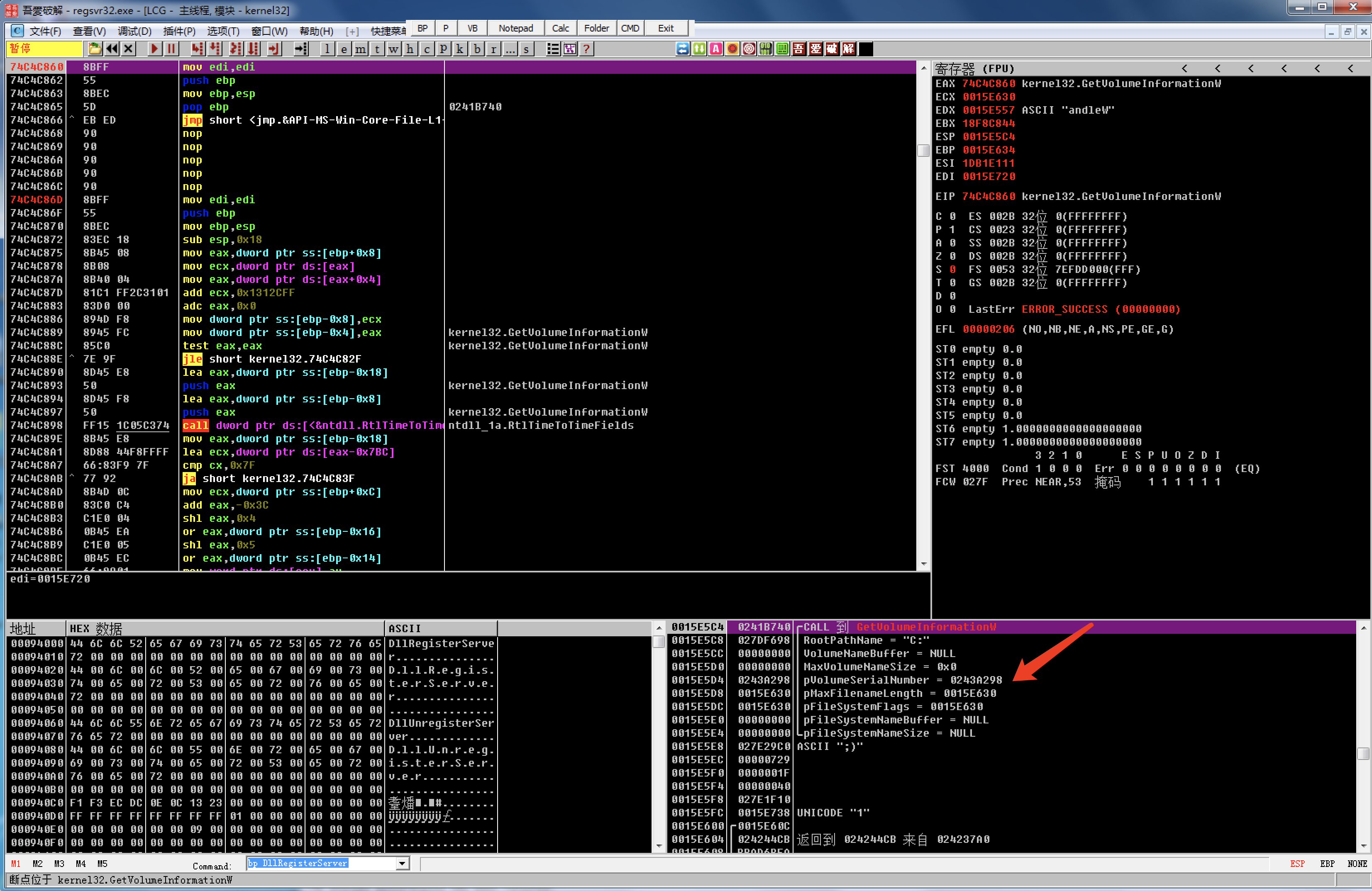This screenshot has height=891, width=1372.
Task: Click the Pause execution icon
Action: 171,49
